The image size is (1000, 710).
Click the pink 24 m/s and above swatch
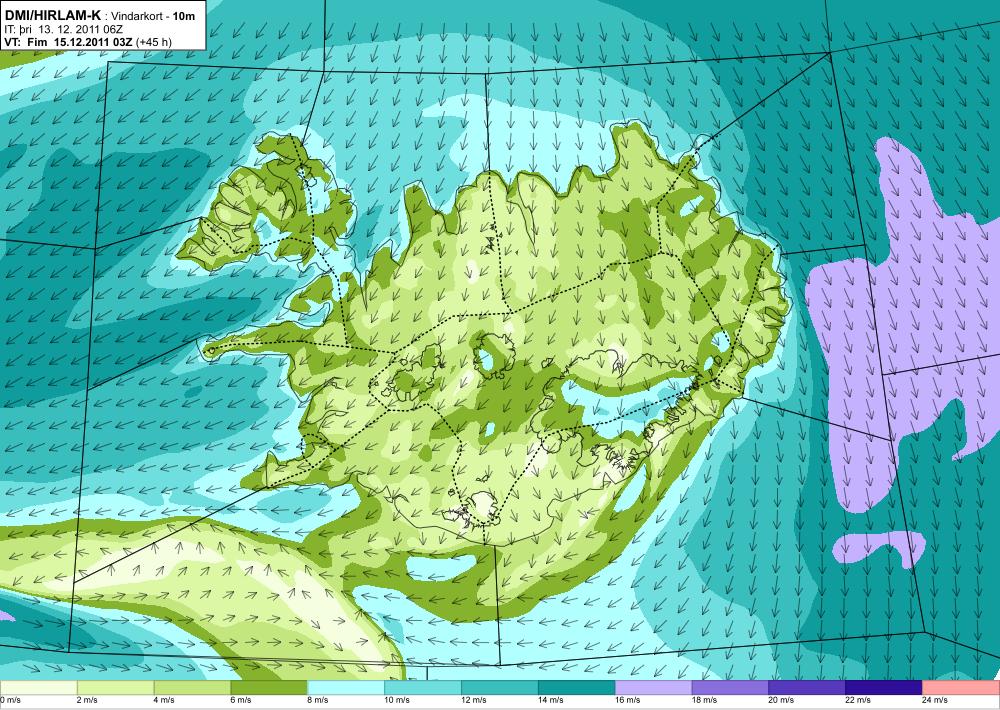pyautogui.click(x=961, y=688)
